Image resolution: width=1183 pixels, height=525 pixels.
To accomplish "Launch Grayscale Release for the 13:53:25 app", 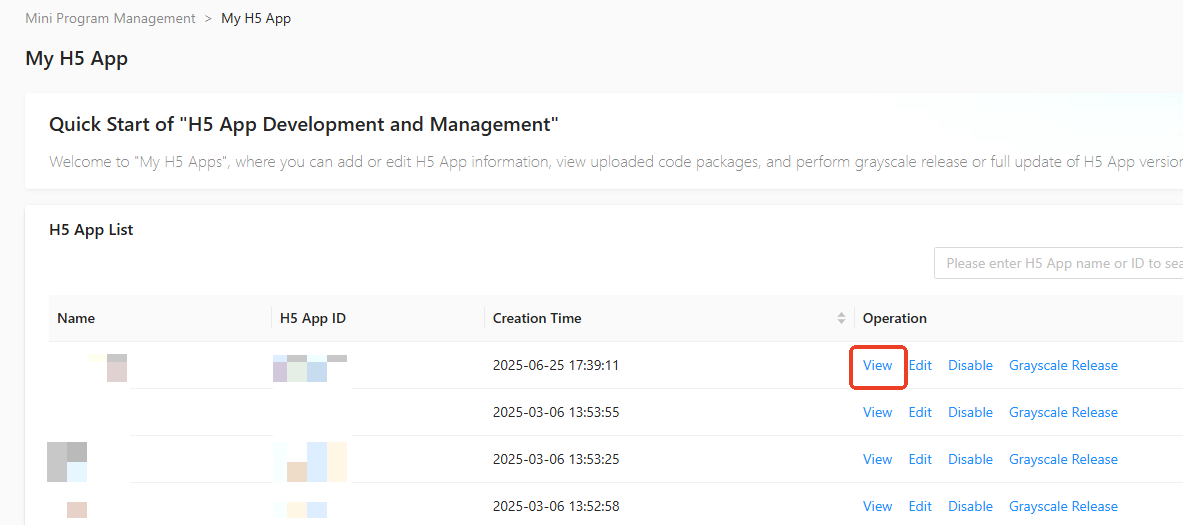I will tap(1063, 459).
